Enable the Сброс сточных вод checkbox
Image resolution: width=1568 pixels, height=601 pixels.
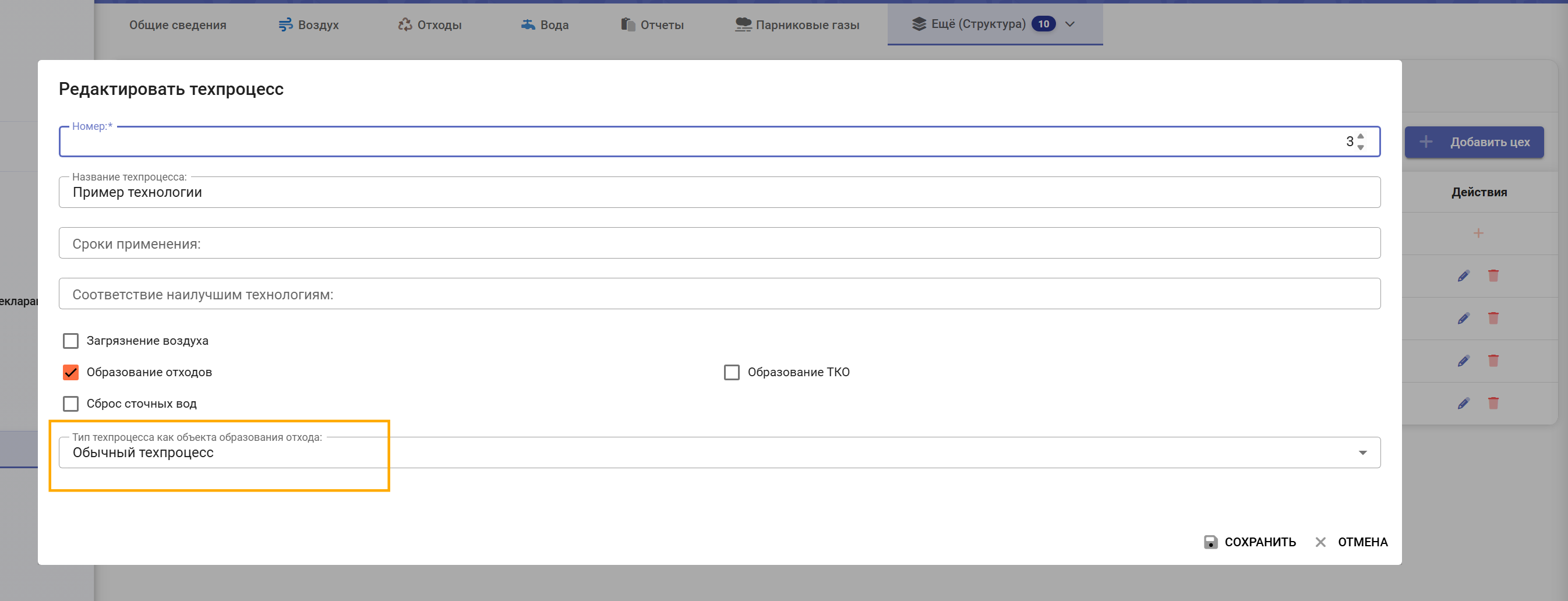pos(70,404)
